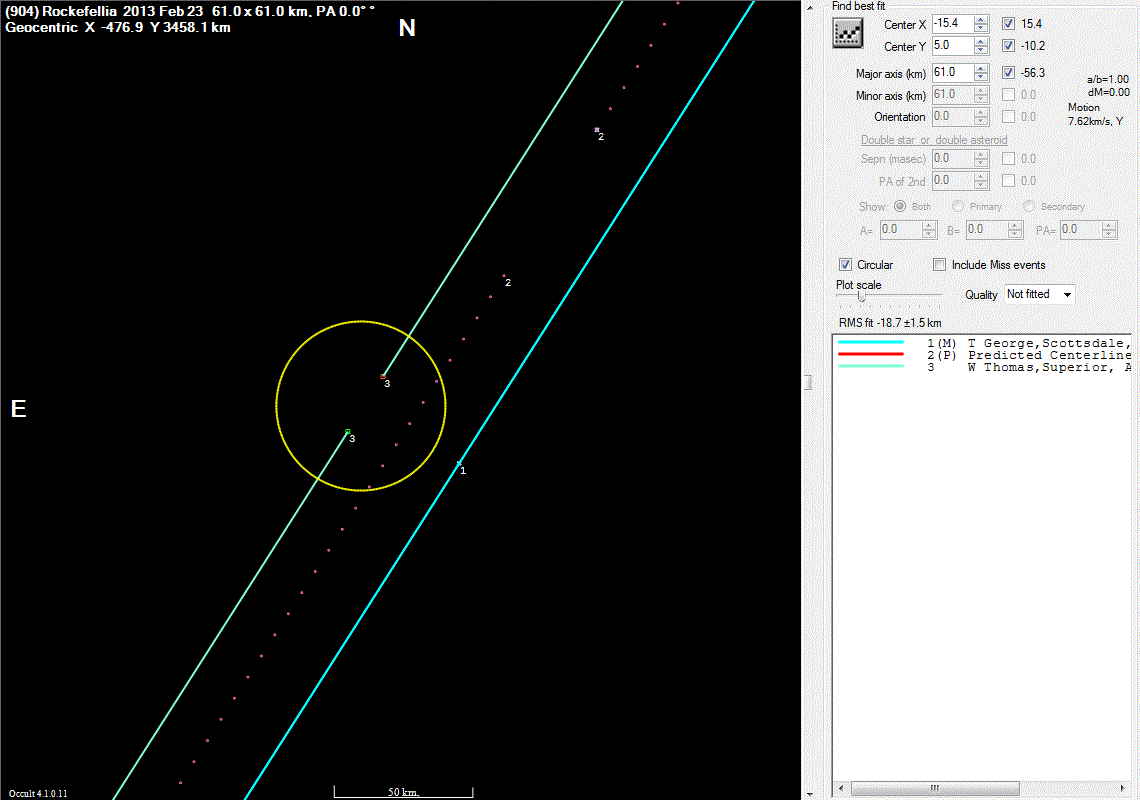Screen dimensions: 1140x800
Task: Decrease Major axis with the down arrow
Action: point(981,77)
